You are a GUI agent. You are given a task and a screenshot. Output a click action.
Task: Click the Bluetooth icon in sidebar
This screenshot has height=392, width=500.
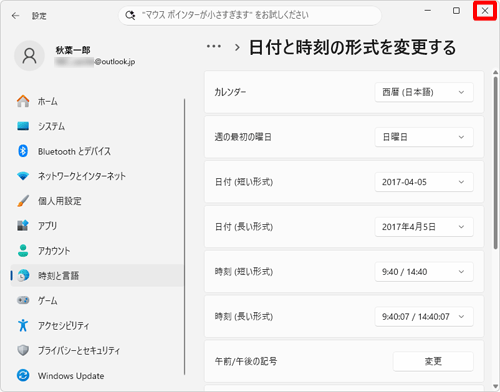[23, 151]
